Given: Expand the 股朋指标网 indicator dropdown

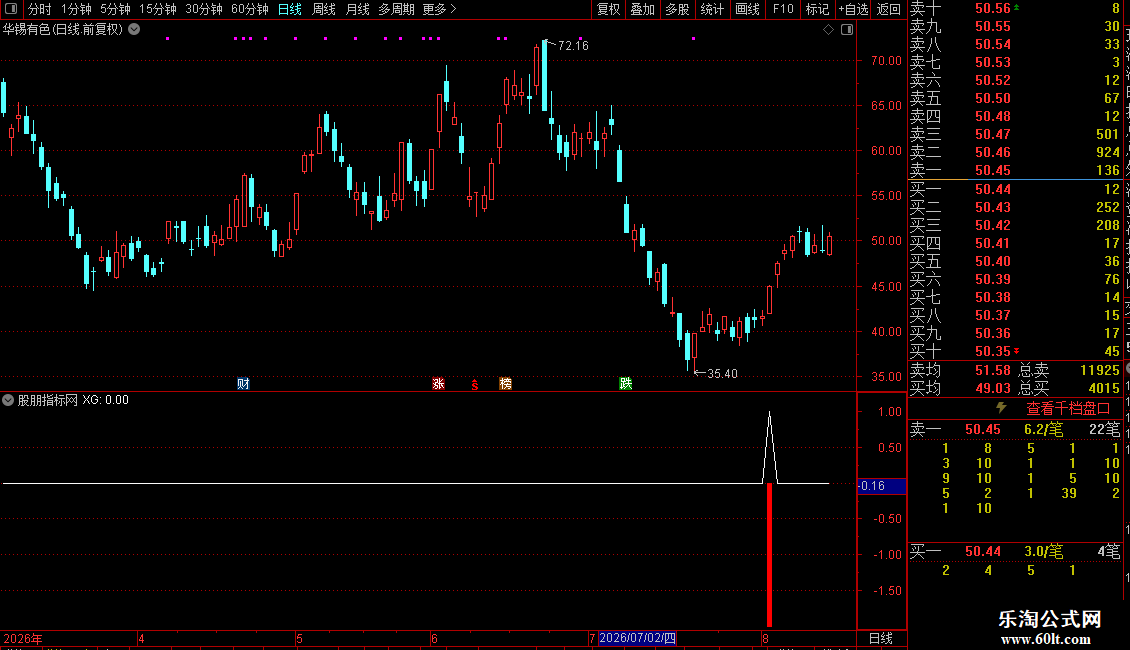Looking at the screenshot, I should tap(8, 400).
